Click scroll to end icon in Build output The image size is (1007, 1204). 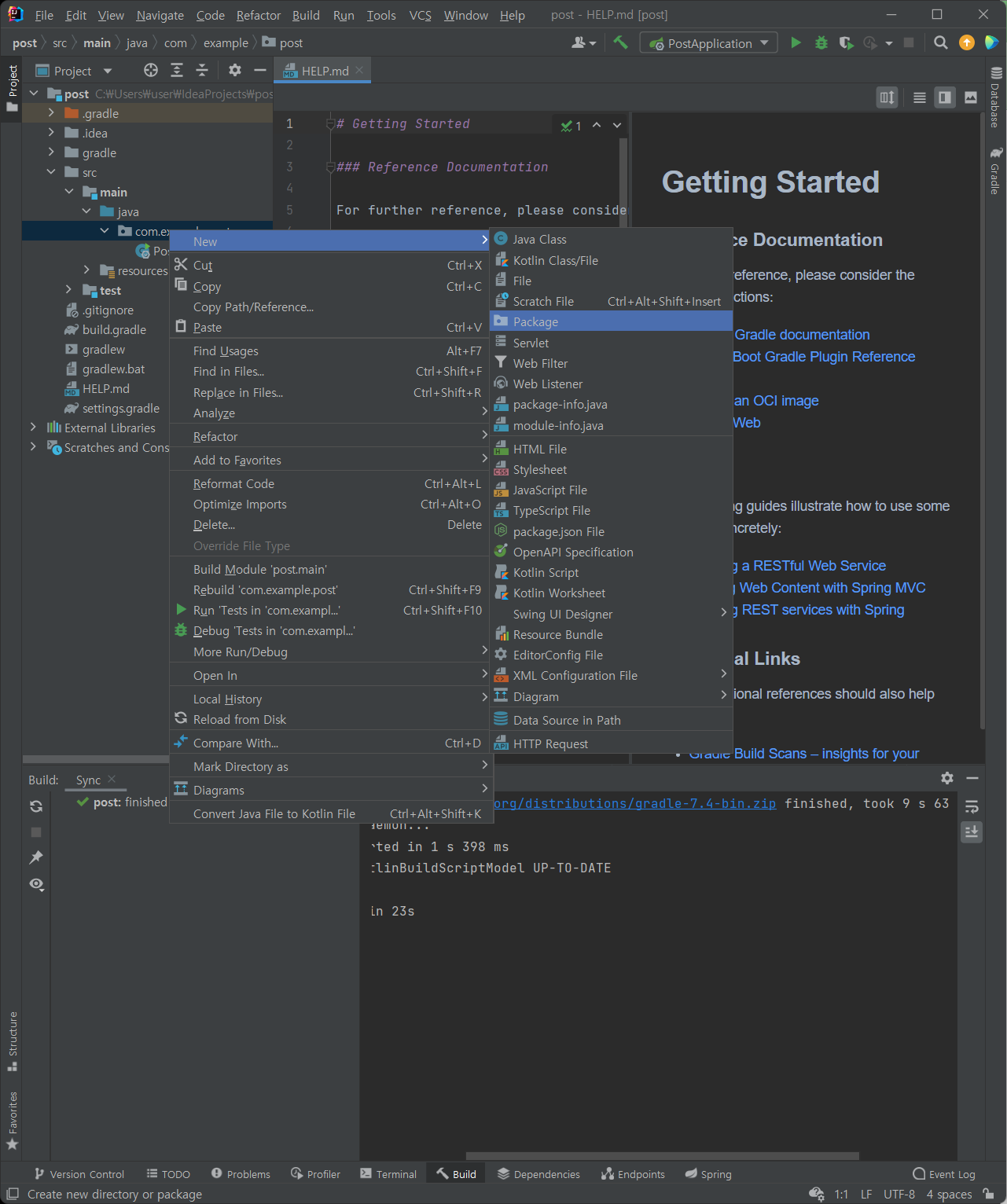(x=972, y=832)
